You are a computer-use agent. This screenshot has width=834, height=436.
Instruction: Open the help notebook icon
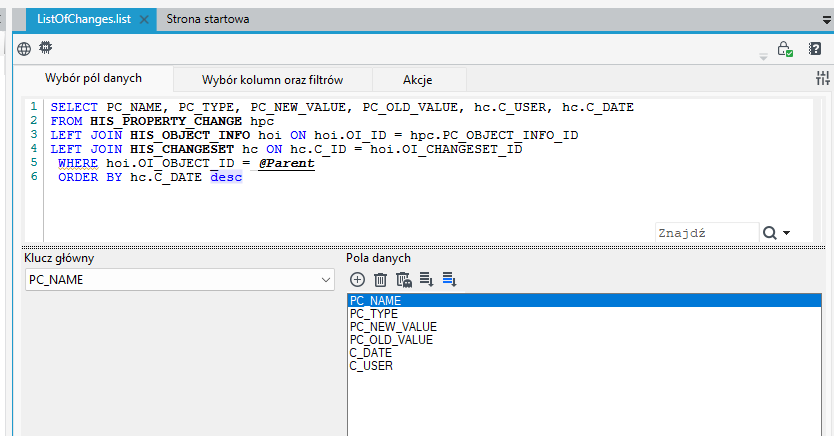(814, 49)
